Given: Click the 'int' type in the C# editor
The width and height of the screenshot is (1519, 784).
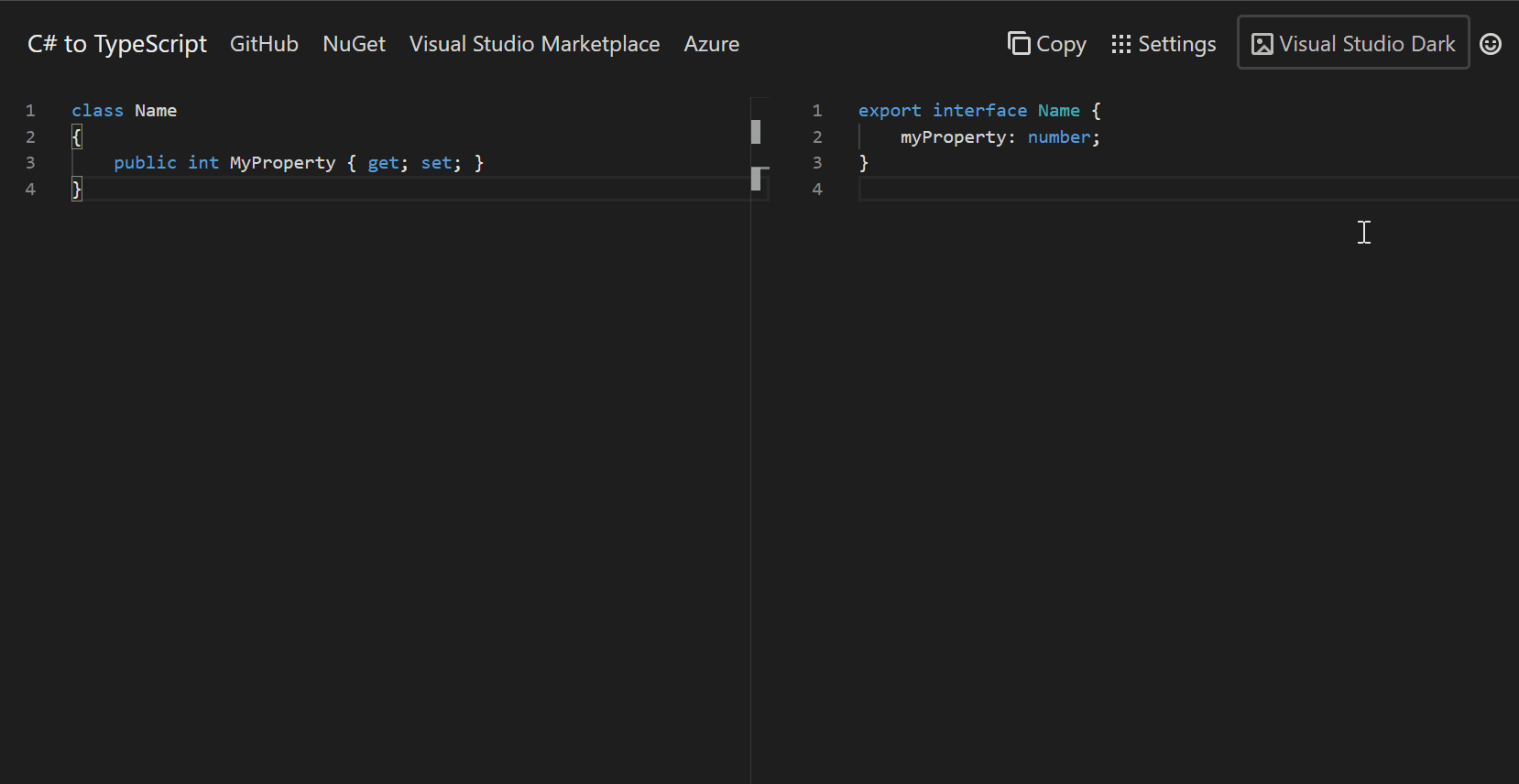Looking at the screenshot, I should (203, 163).
